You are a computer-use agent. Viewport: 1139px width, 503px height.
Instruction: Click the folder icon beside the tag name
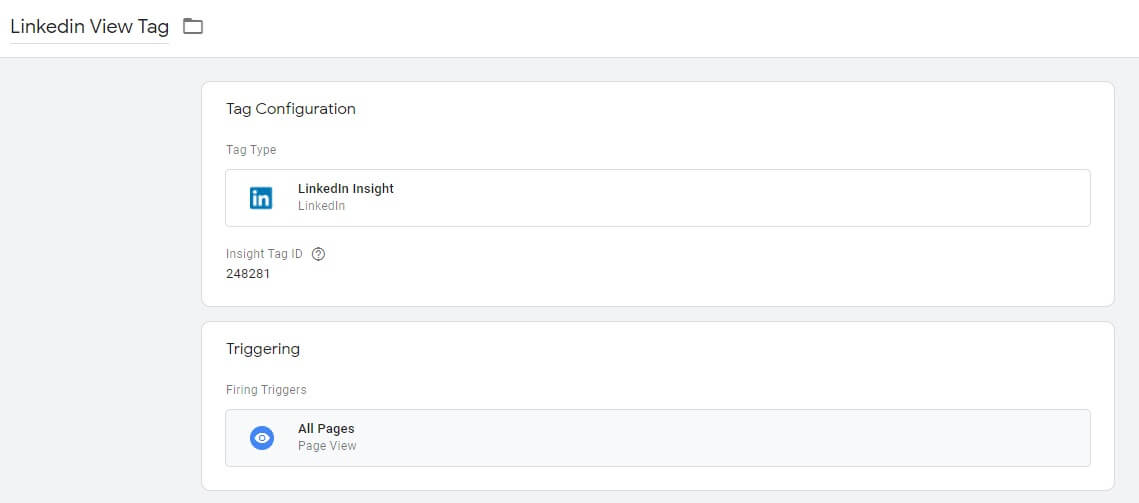(192, 27)
